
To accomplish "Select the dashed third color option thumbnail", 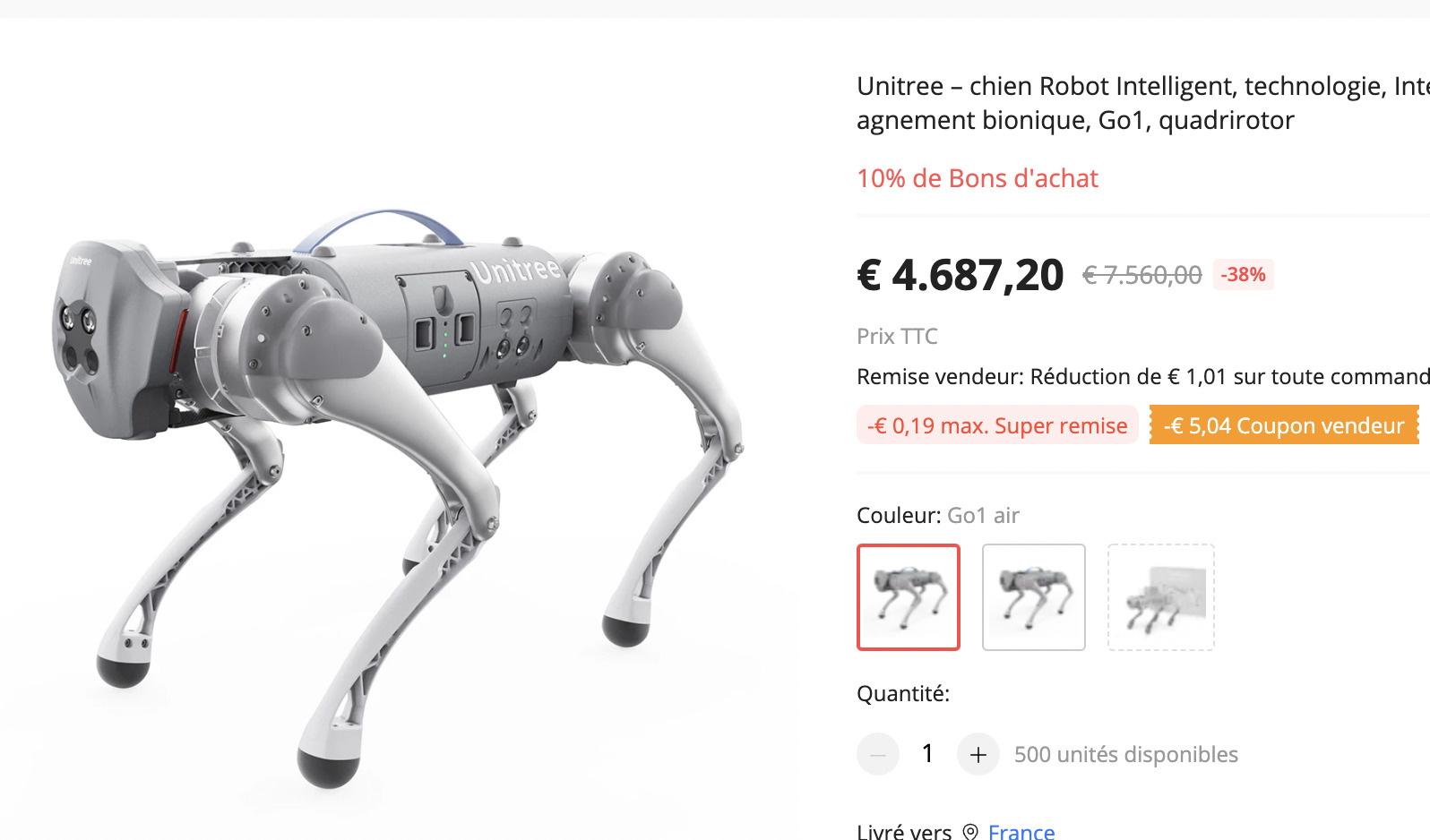I will tap(1161, 597).
